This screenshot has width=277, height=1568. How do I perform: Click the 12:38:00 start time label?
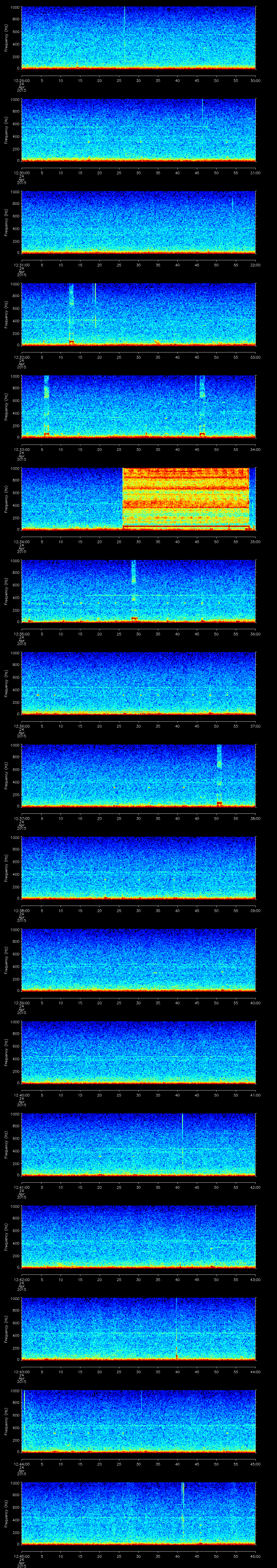click(21, 910)
